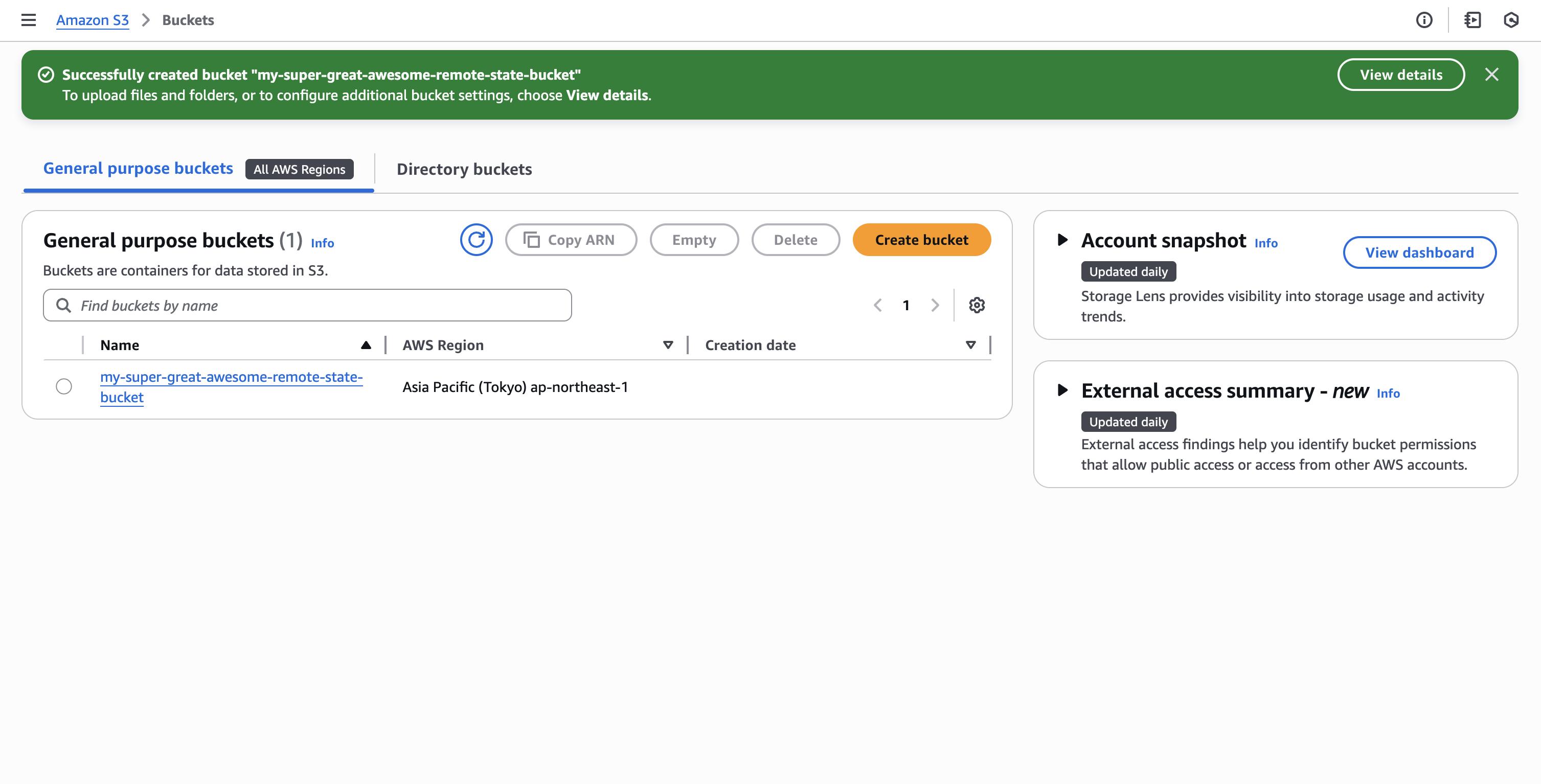This screenshot has height=784, width=1541.
Task: Sort by AWS Region column arrow
Action: (x=668, y=345)
